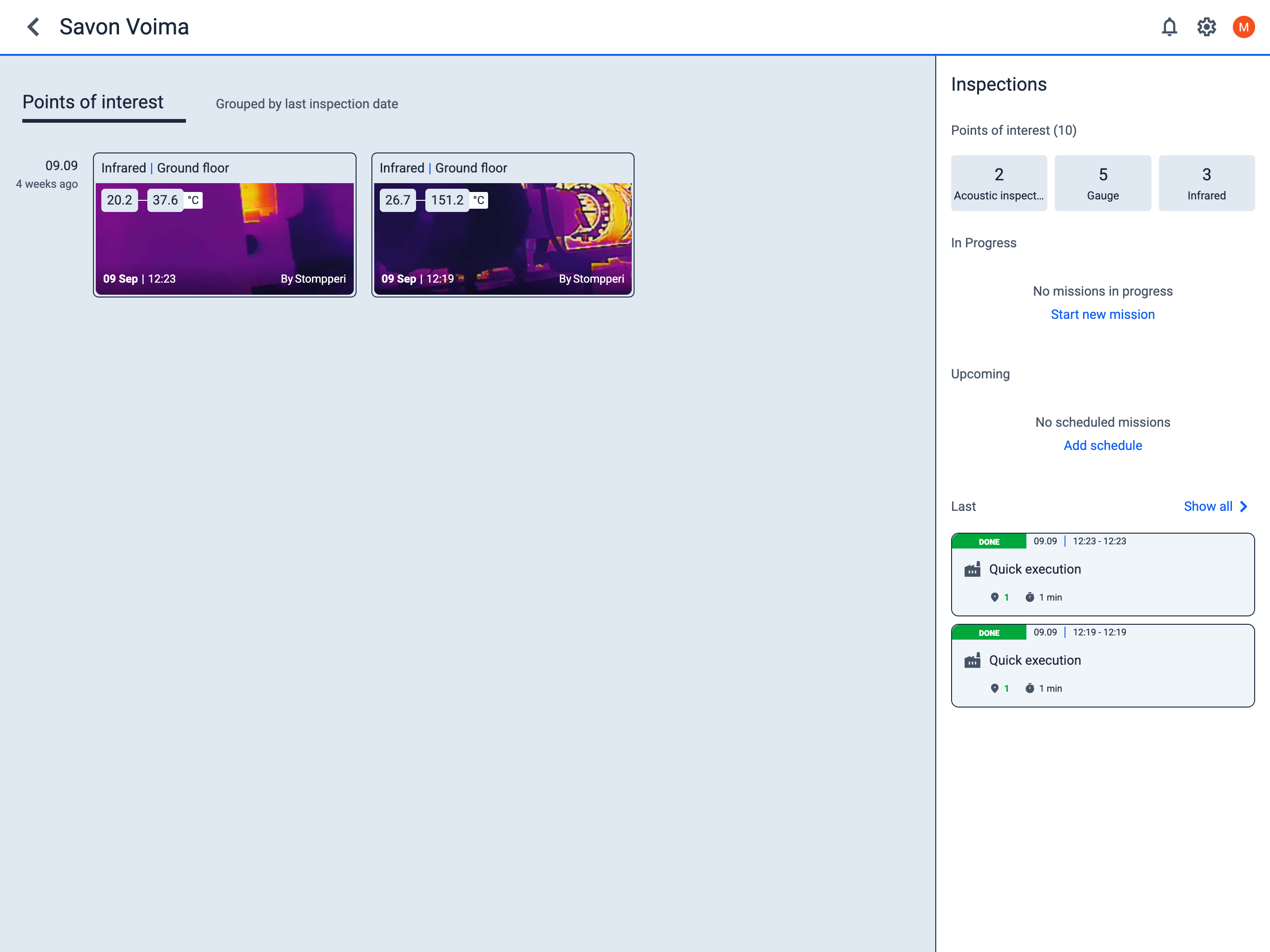Click the location pin icon in the 12:23 mission
Screen dimensions: 1270x952
coord(994,597)
